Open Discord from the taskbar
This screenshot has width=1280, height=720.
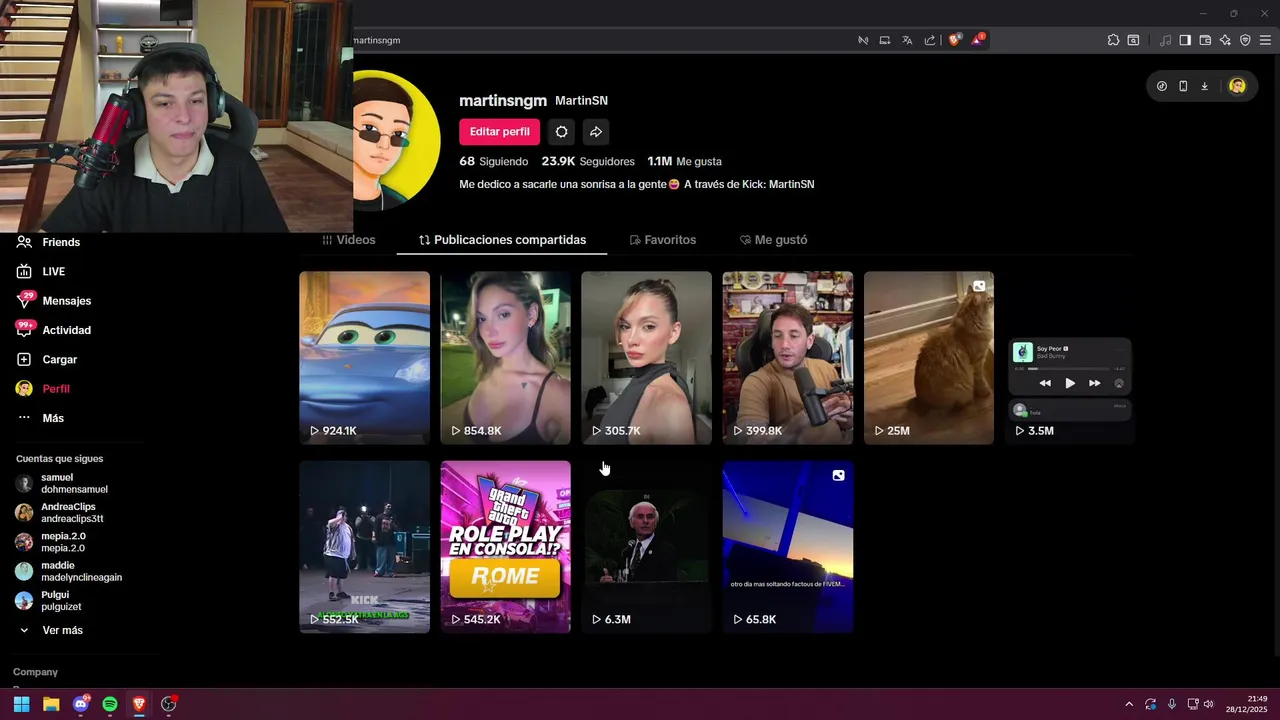(81, 704)
